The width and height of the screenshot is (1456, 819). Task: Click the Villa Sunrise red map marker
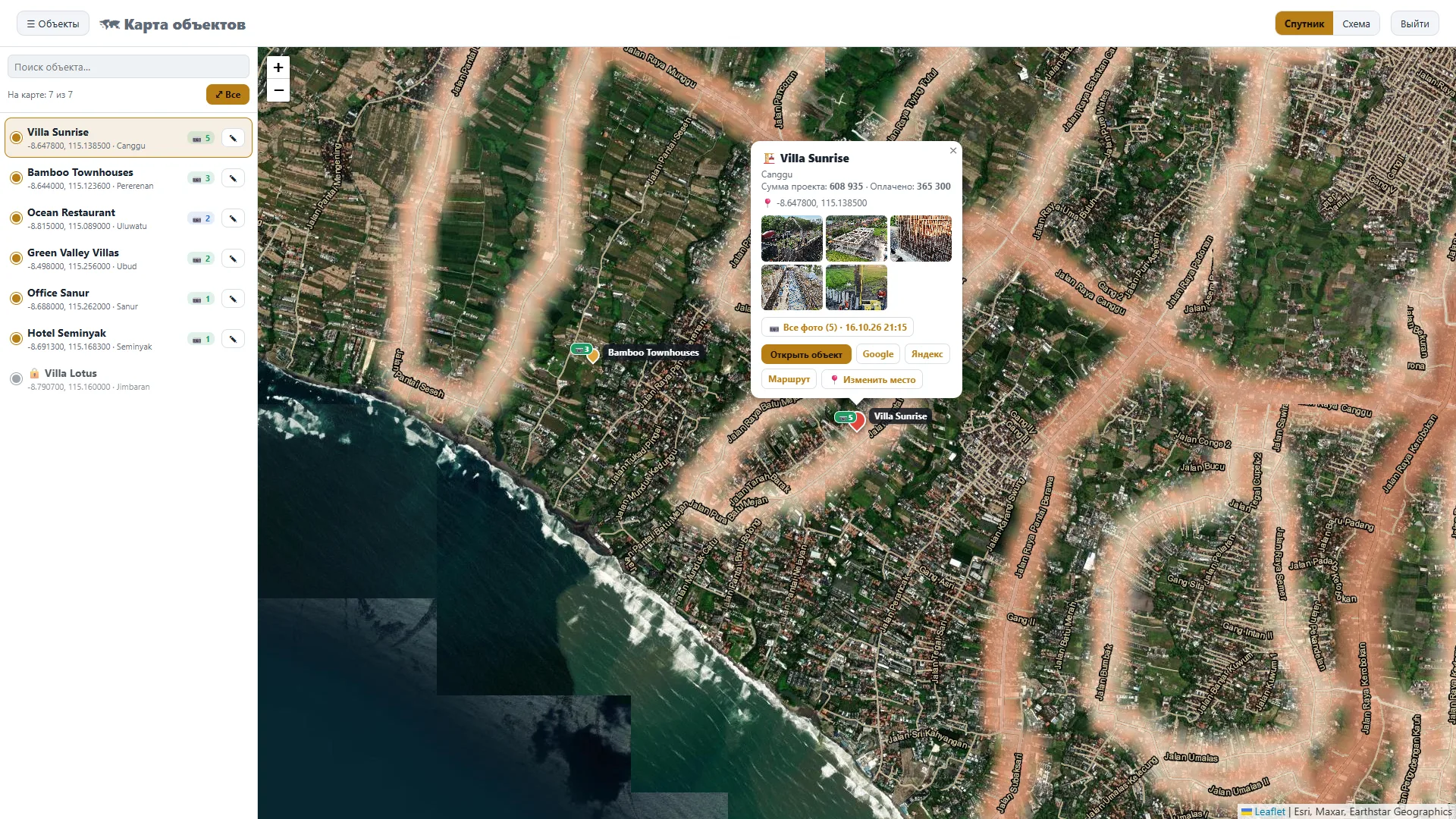click(x=858, y=422)
